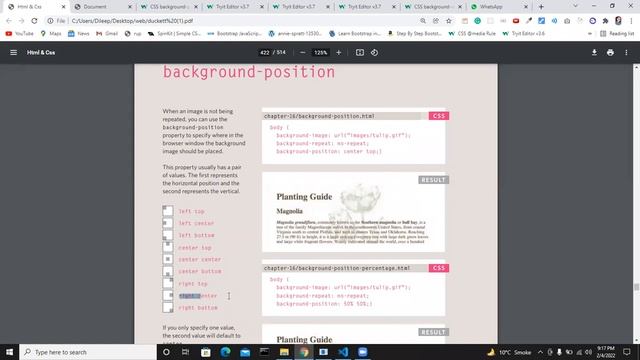This screenshot has width=640, height=360.
Task: Close the WhatsApp tab
Action: 526,7
